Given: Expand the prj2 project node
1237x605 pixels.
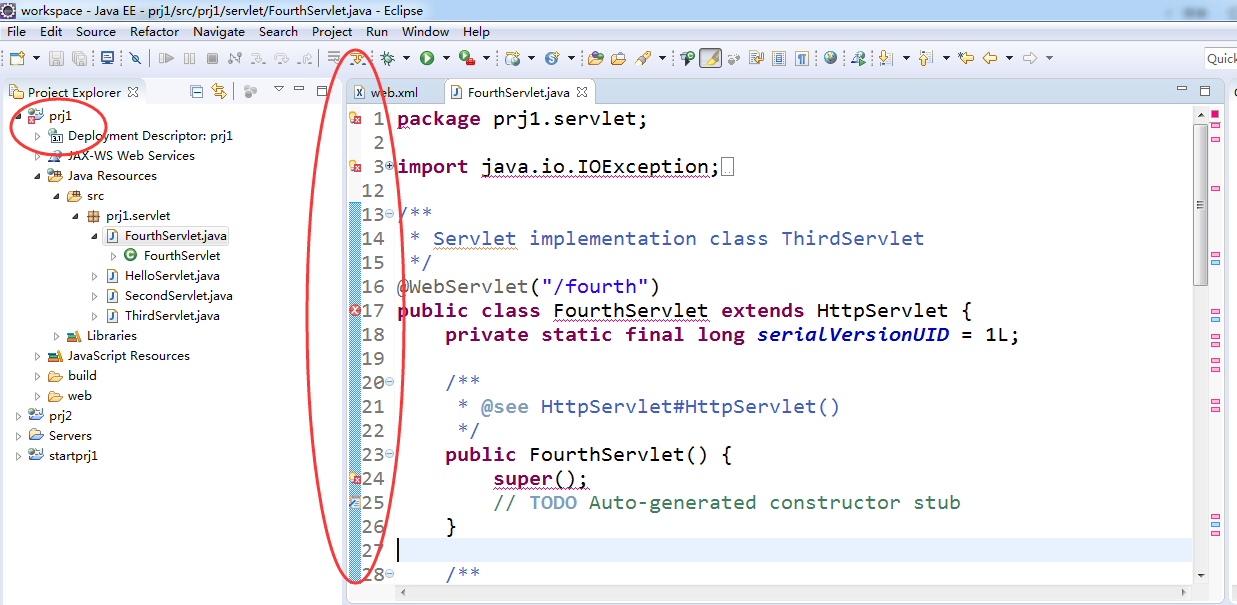Looking at the screenshot, I should (18, 416).
